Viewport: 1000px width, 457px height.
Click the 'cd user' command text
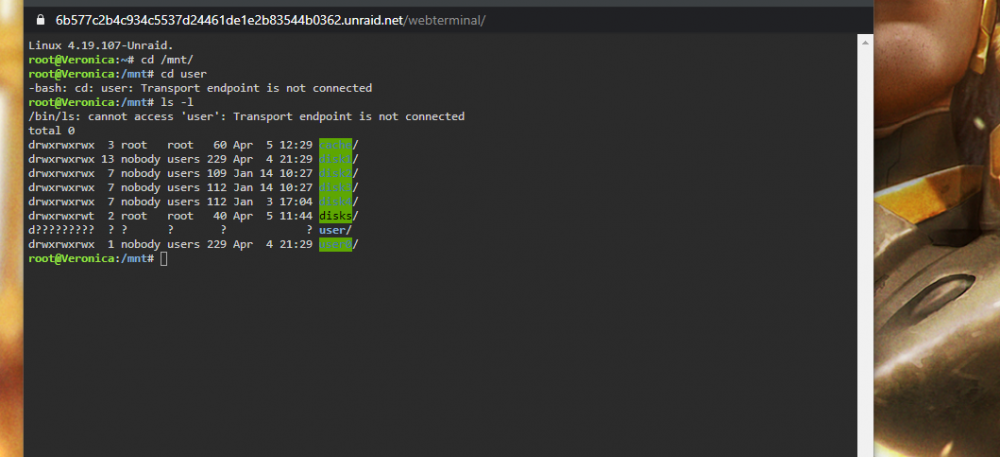point(184,74)
